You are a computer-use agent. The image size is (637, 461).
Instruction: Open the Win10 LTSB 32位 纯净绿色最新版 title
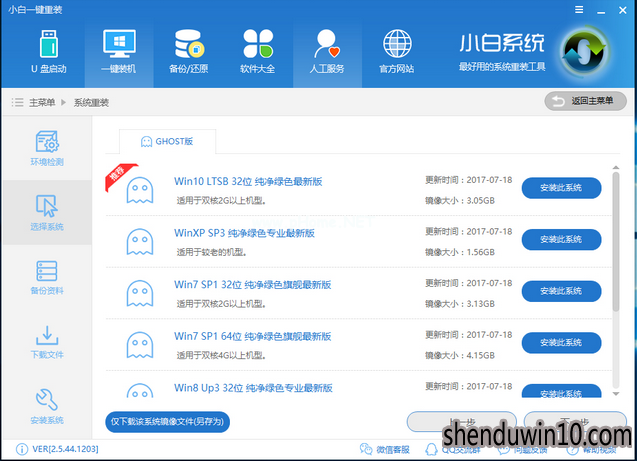[248, 181]
